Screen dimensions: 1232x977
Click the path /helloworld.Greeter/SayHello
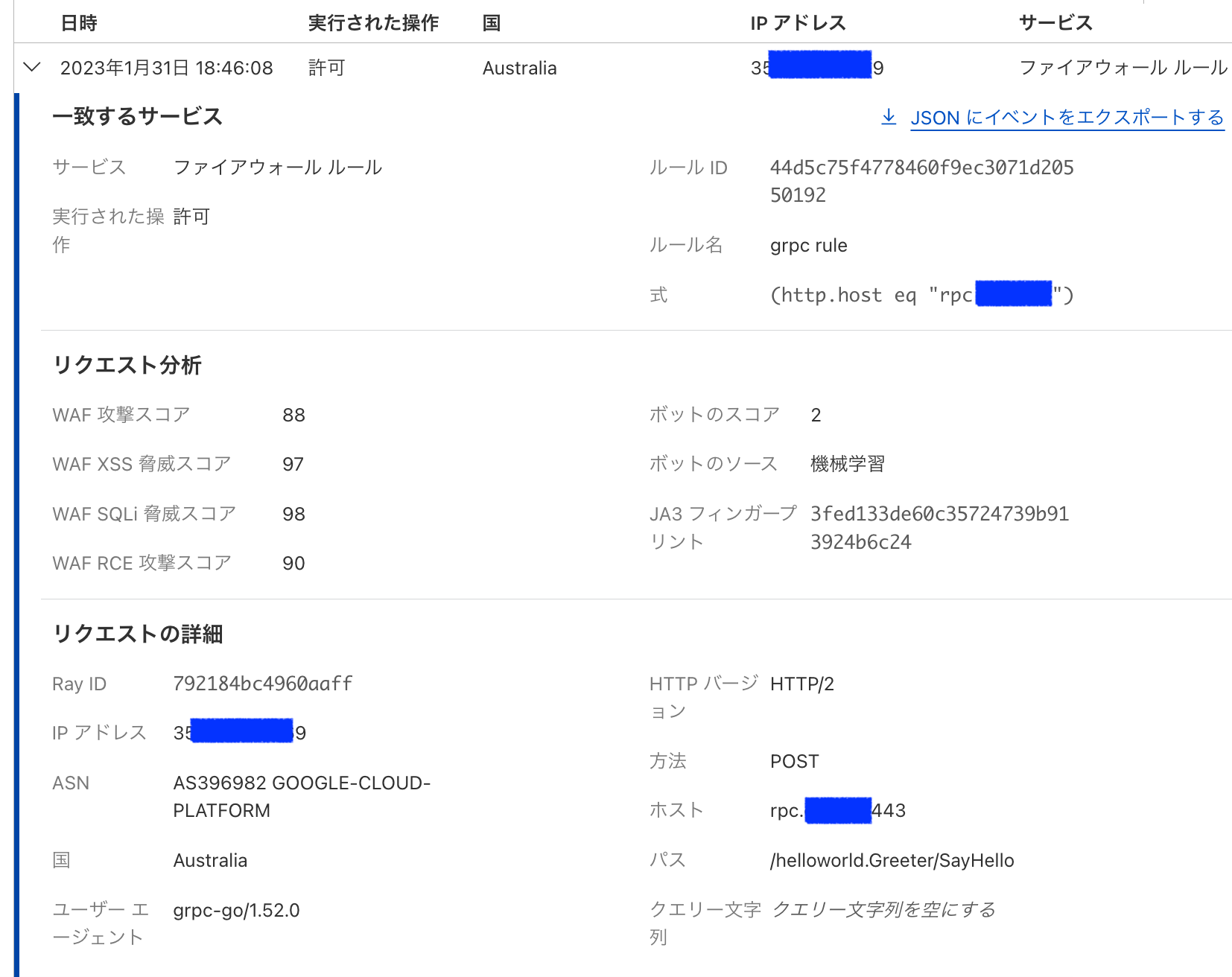point(892,860)
